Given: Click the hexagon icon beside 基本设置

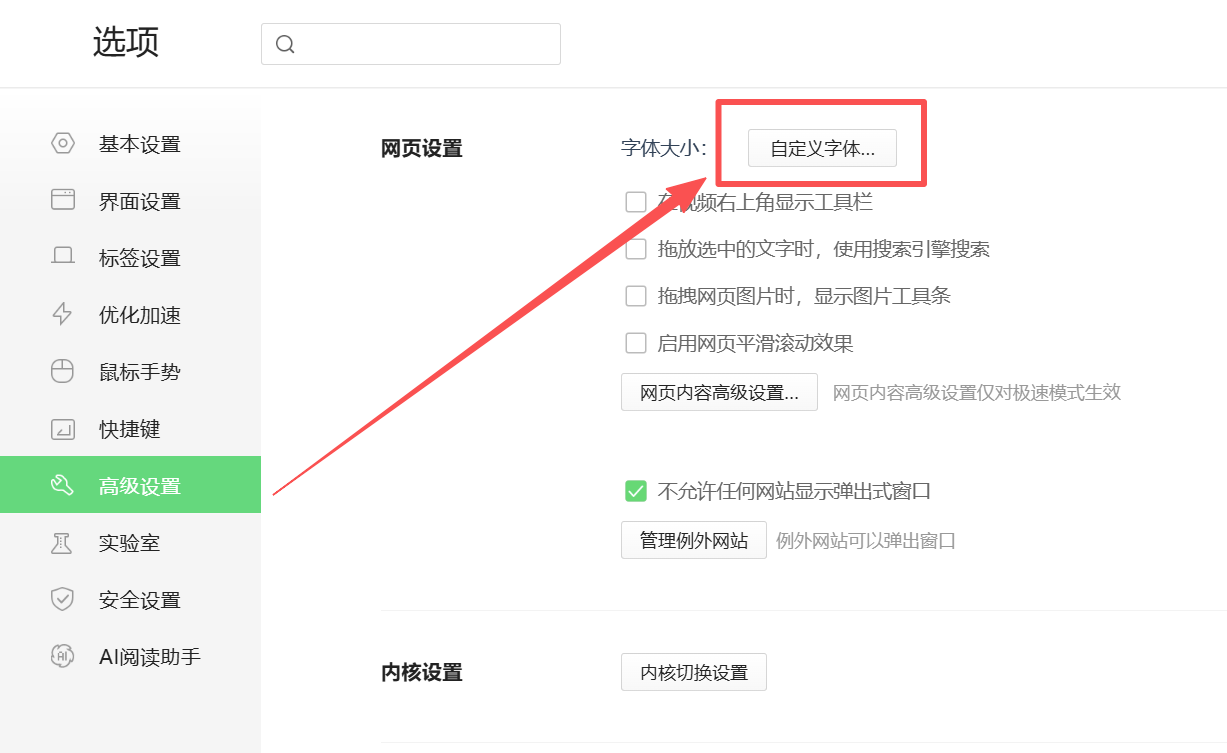Looking at the screenshot, I should pos(63,144).
